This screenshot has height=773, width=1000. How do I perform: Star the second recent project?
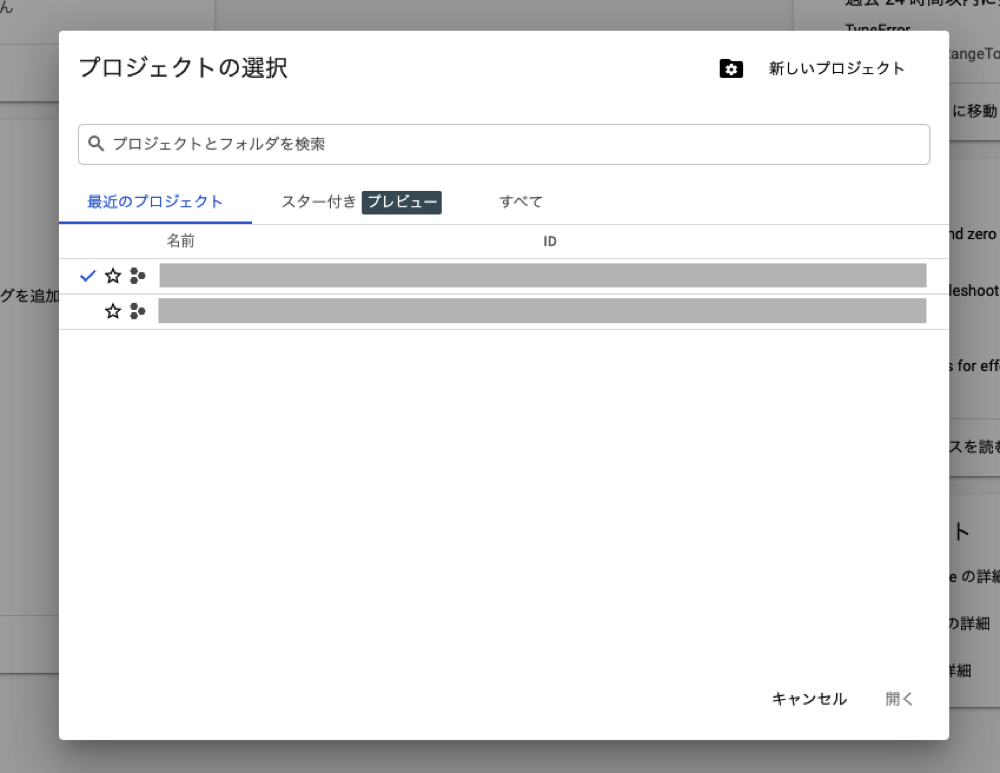113,311
